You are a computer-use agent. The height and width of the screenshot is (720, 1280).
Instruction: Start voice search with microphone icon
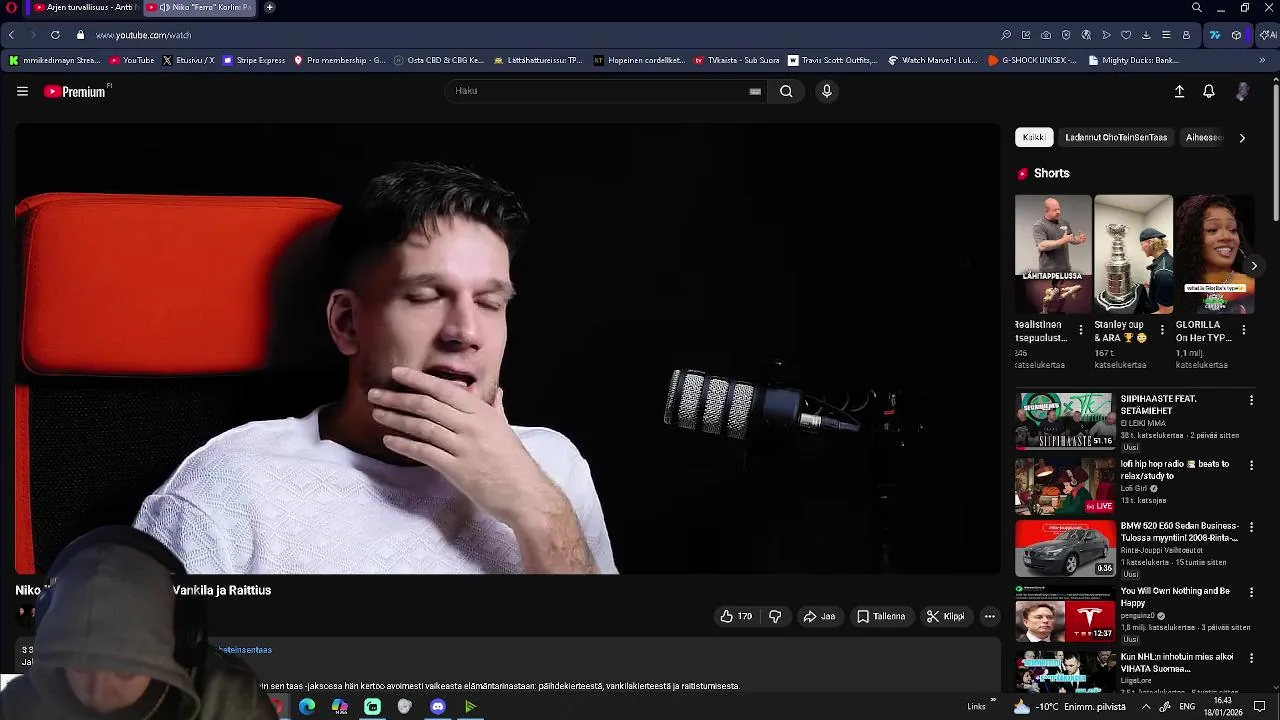pos(826,91)
